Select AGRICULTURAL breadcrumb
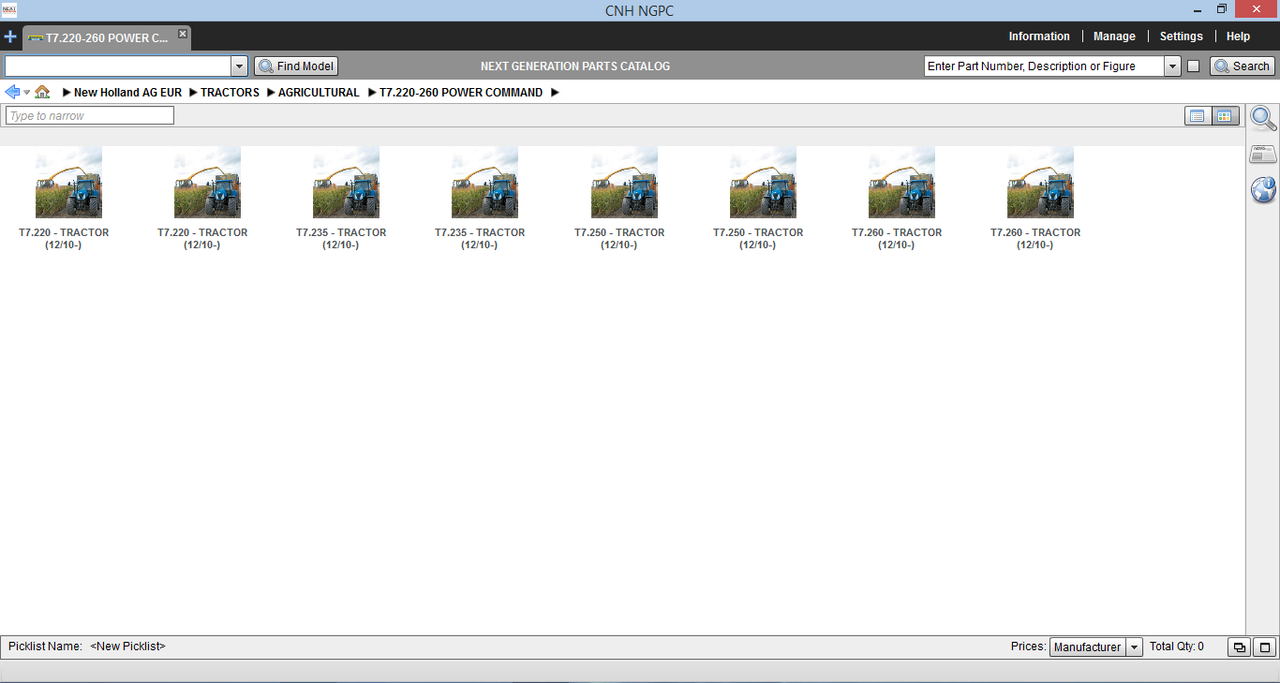1280x683 pixels. click(x=319, y=92)
